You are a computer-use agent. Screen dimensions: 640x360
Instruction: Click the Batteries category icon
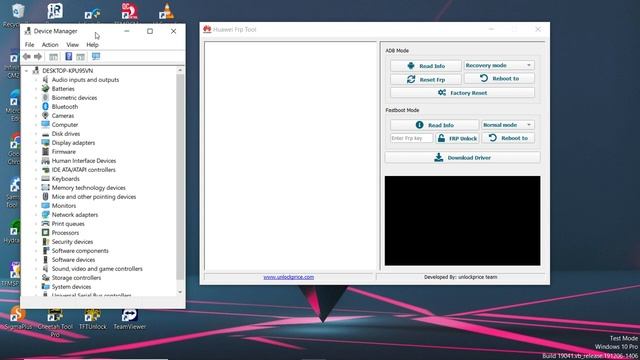[x=45, y=89]
